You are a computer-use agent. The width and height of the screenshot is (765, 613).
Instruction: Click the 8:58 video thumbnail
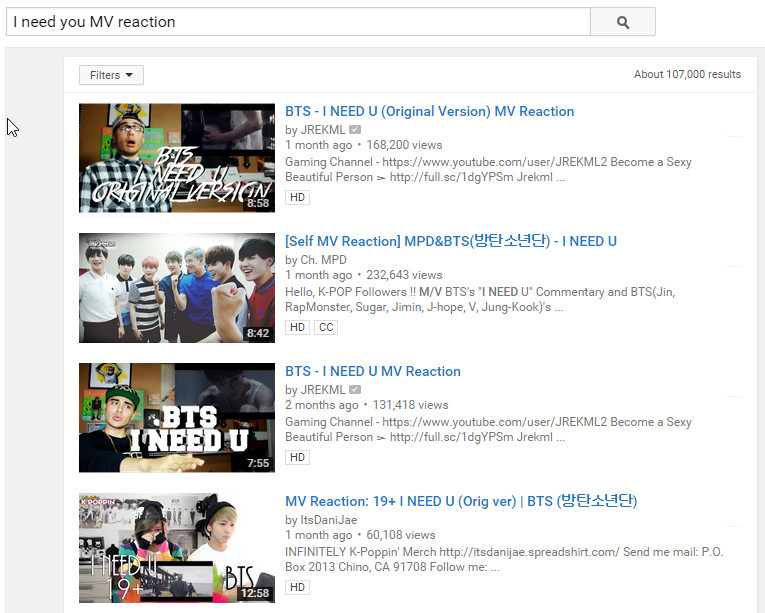tap(177, 158)
